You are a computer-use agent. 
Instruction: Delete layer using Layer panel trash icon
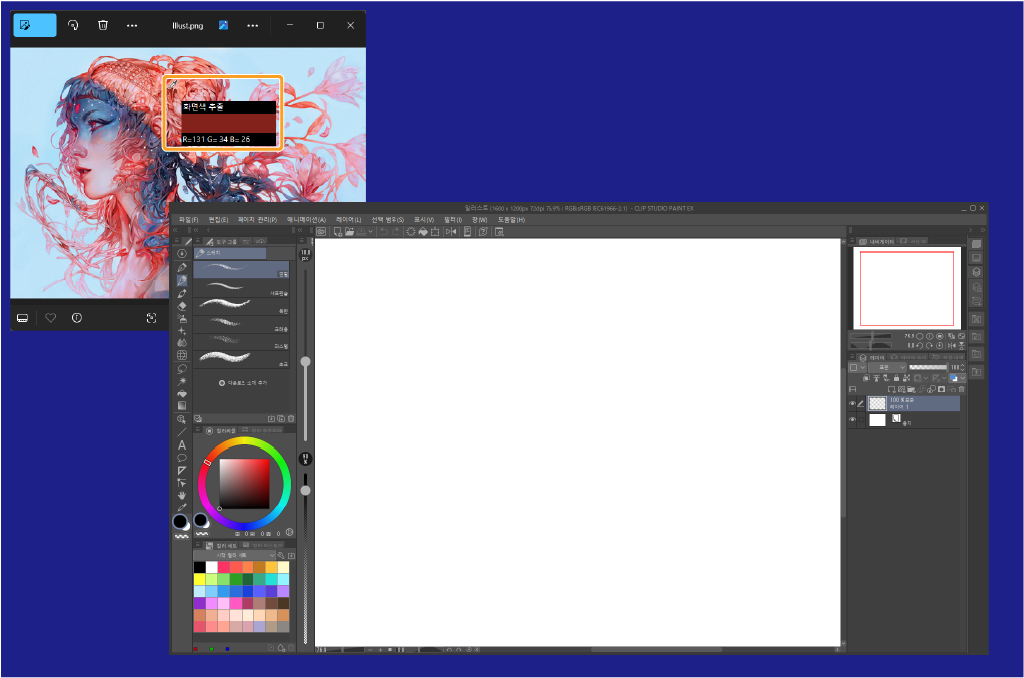tap(961, 389)
